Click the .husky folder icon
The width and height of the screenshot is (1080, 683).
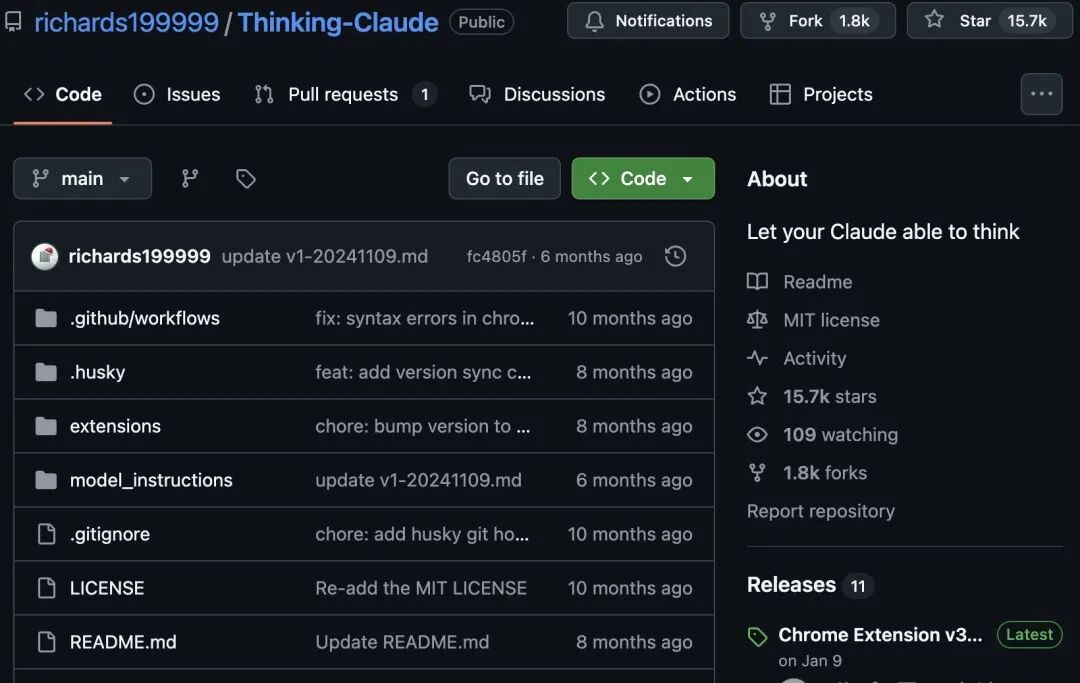pos(46,372)
